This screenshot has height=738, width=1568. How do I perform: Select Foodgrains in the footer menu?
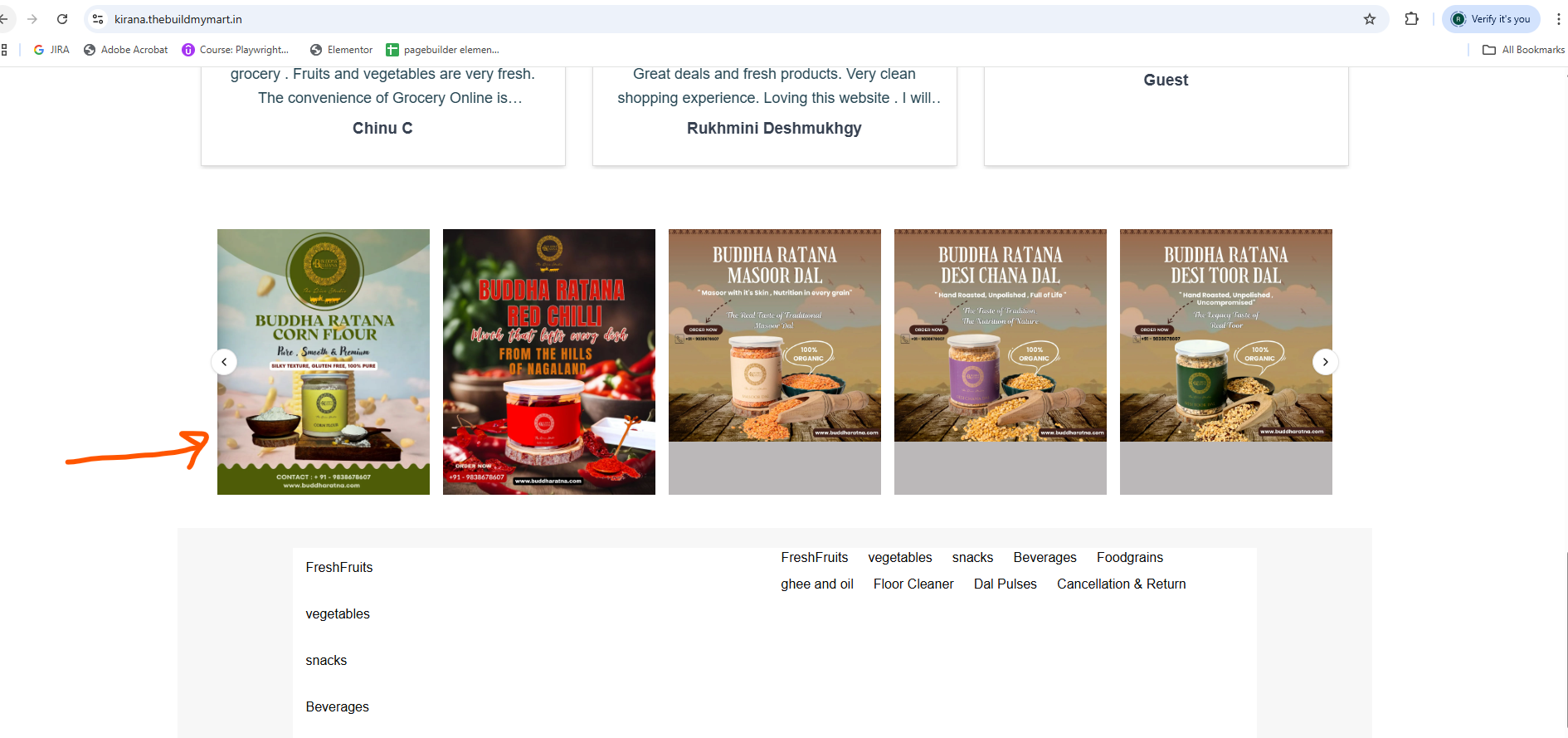1130,558
